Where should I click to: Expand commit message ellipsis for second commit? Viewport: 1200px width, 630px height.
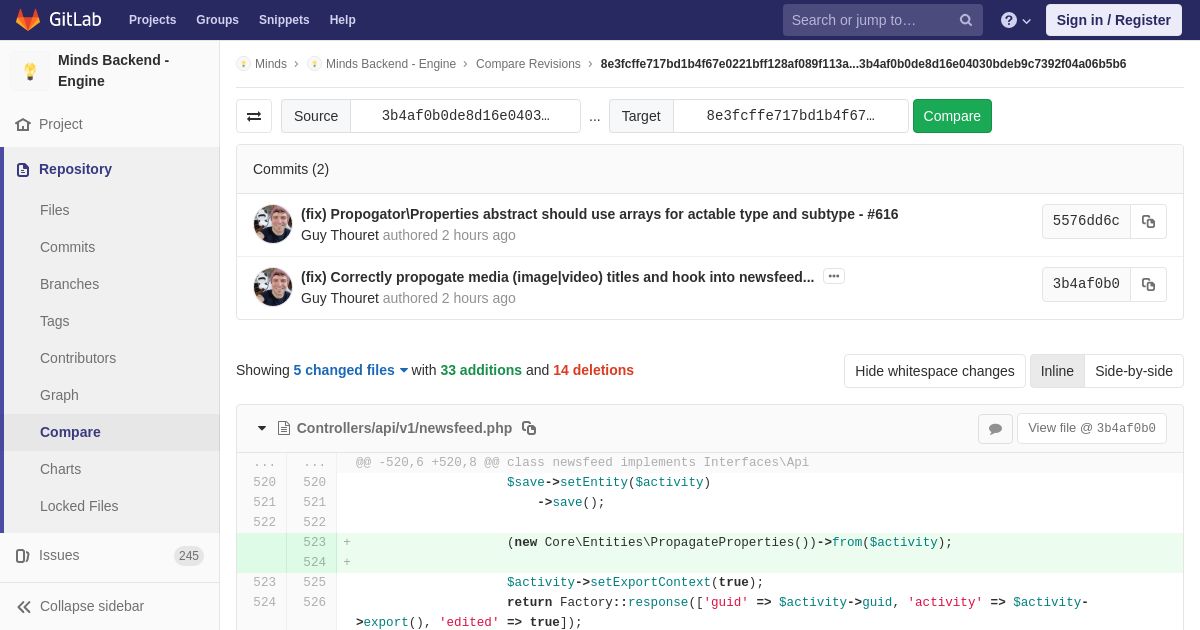tap(834, 276)
